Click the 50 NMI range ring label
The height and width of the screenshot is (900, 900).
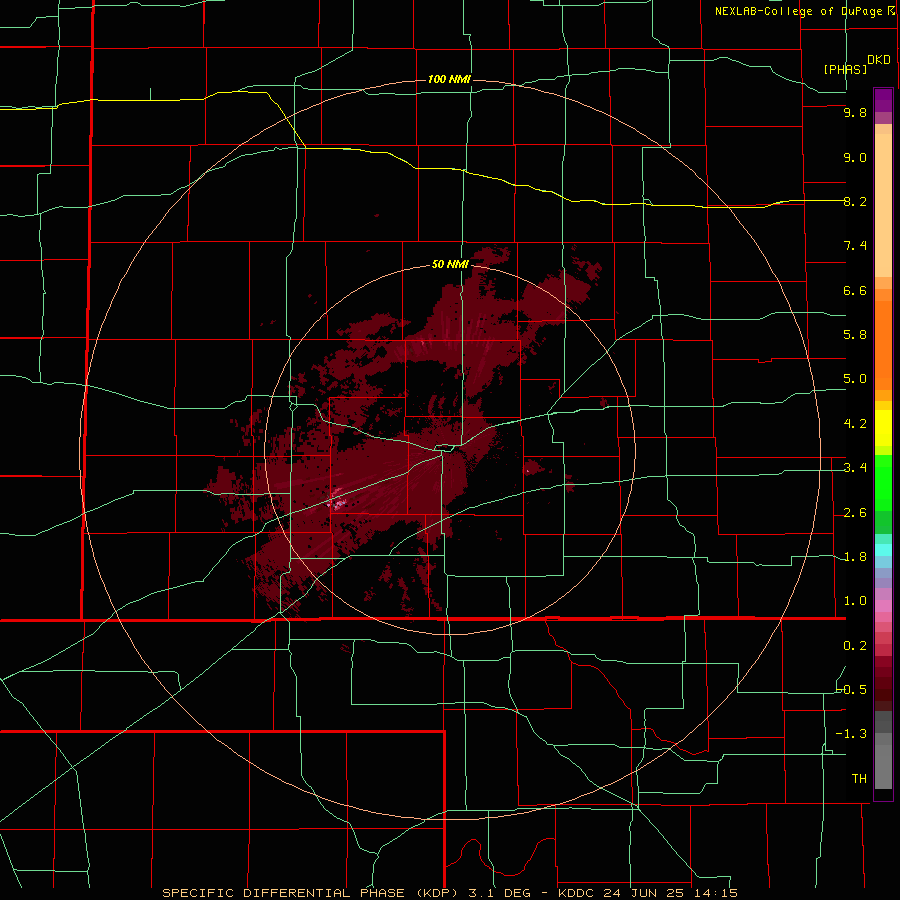click(x=450, y=265)
